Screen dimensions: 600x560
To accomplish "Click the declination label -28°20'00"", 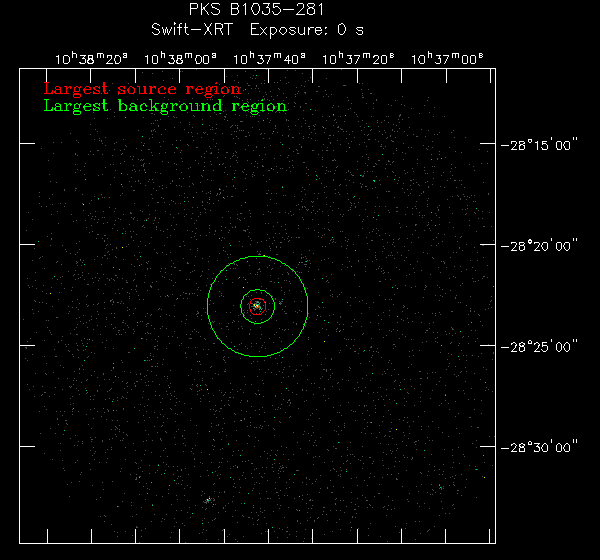I will click(539, 246).
